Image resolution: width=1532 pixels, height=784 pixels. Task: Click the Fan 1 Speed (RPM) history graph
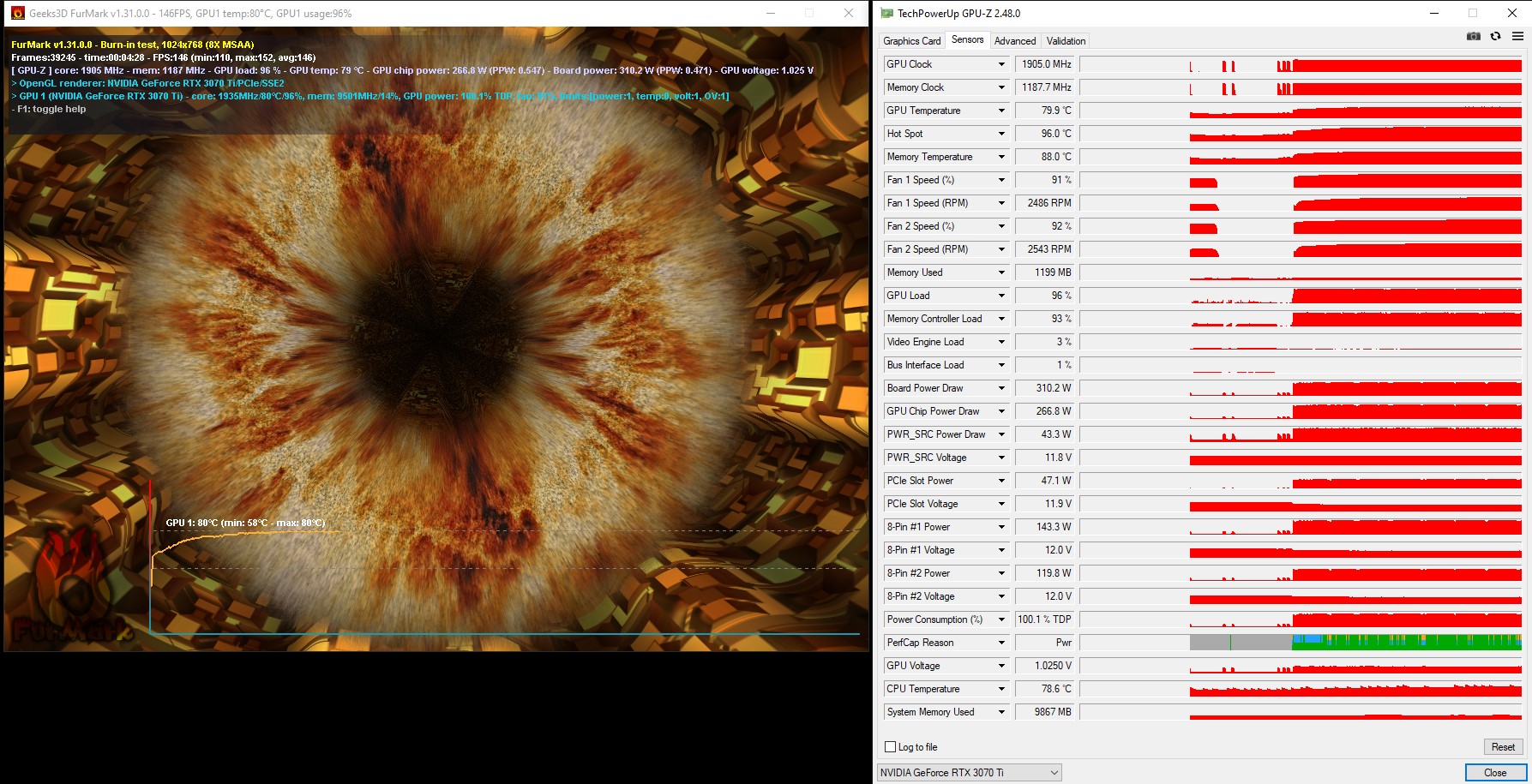(1301, 203)
